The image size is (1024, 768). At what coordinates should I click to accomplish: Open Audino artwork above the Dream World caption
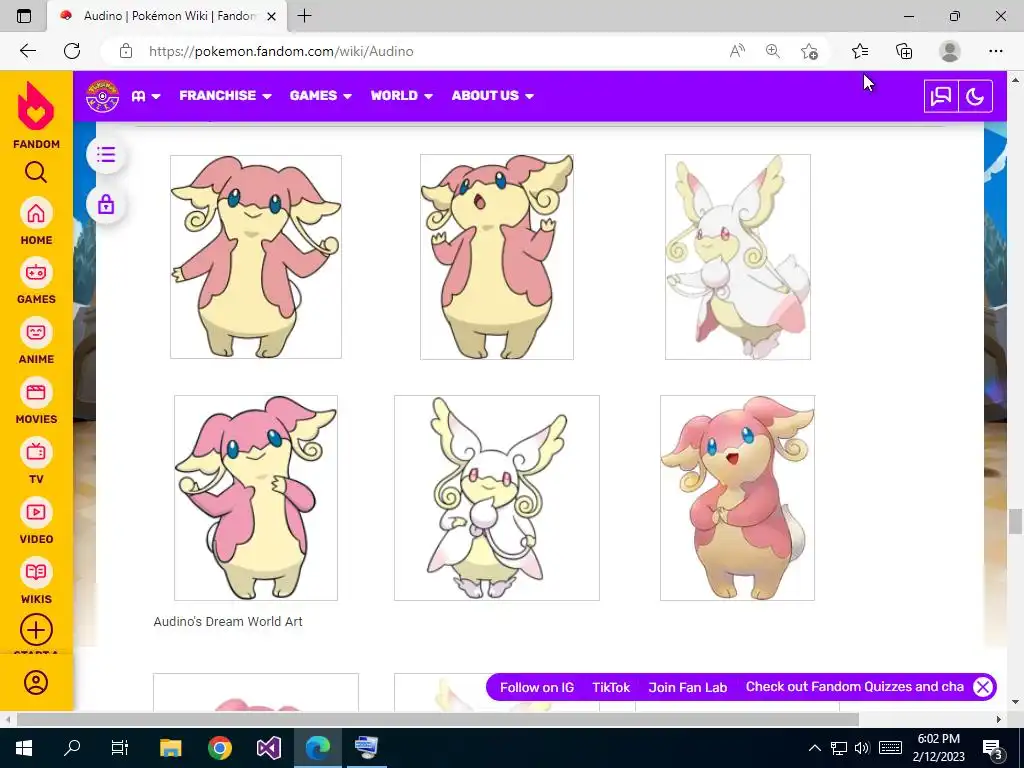coord(256,498)
